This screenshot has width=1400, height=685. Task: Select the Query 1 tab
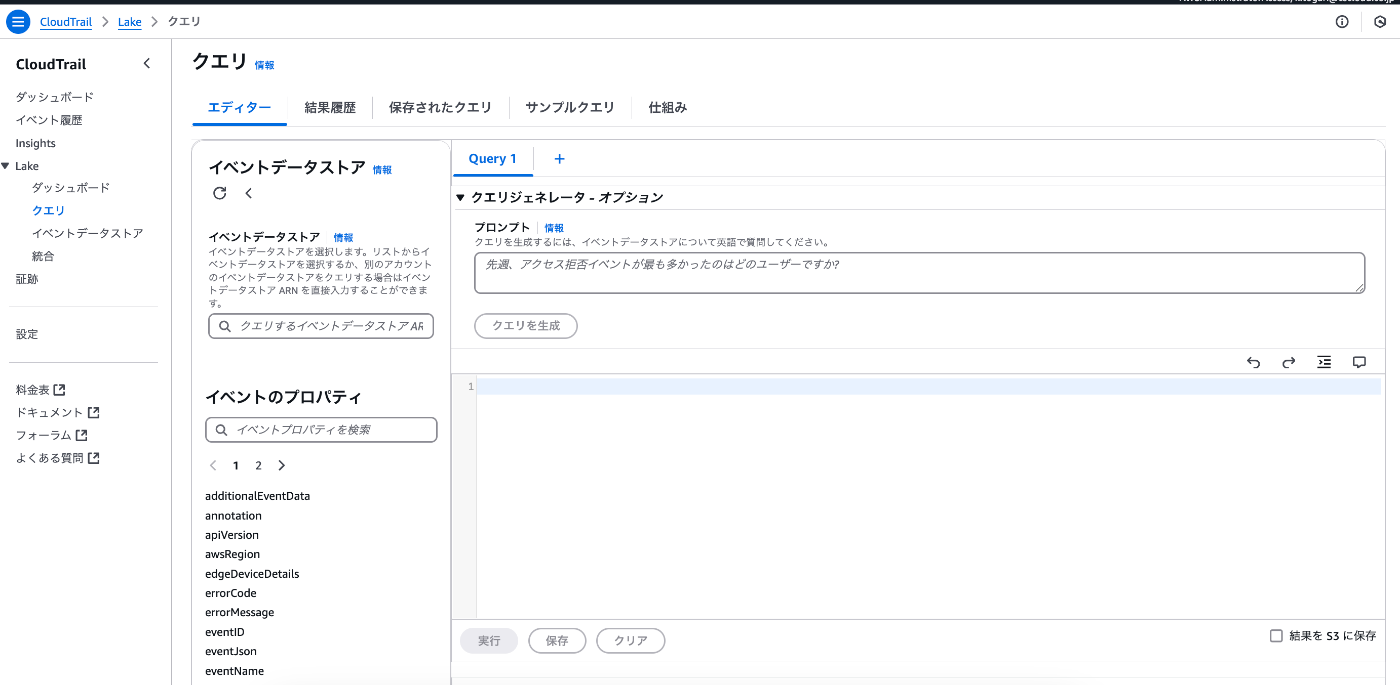pyautogui.click(x=493, y=159)
